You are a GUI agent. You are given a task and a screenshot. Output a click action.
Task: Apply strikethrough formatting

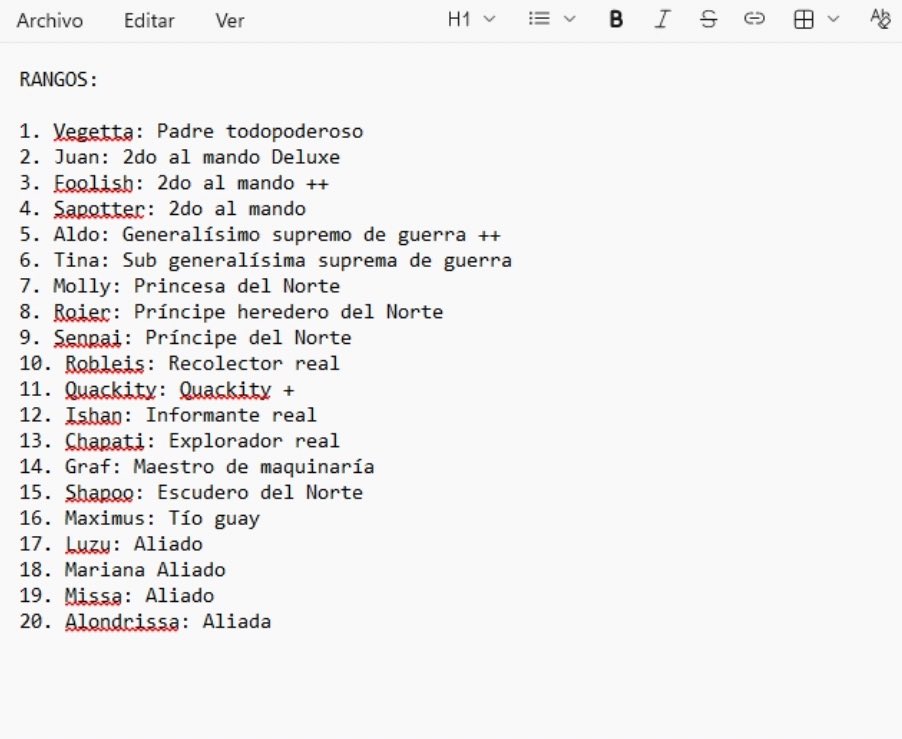pyautogui.click(x=708, y=20)
